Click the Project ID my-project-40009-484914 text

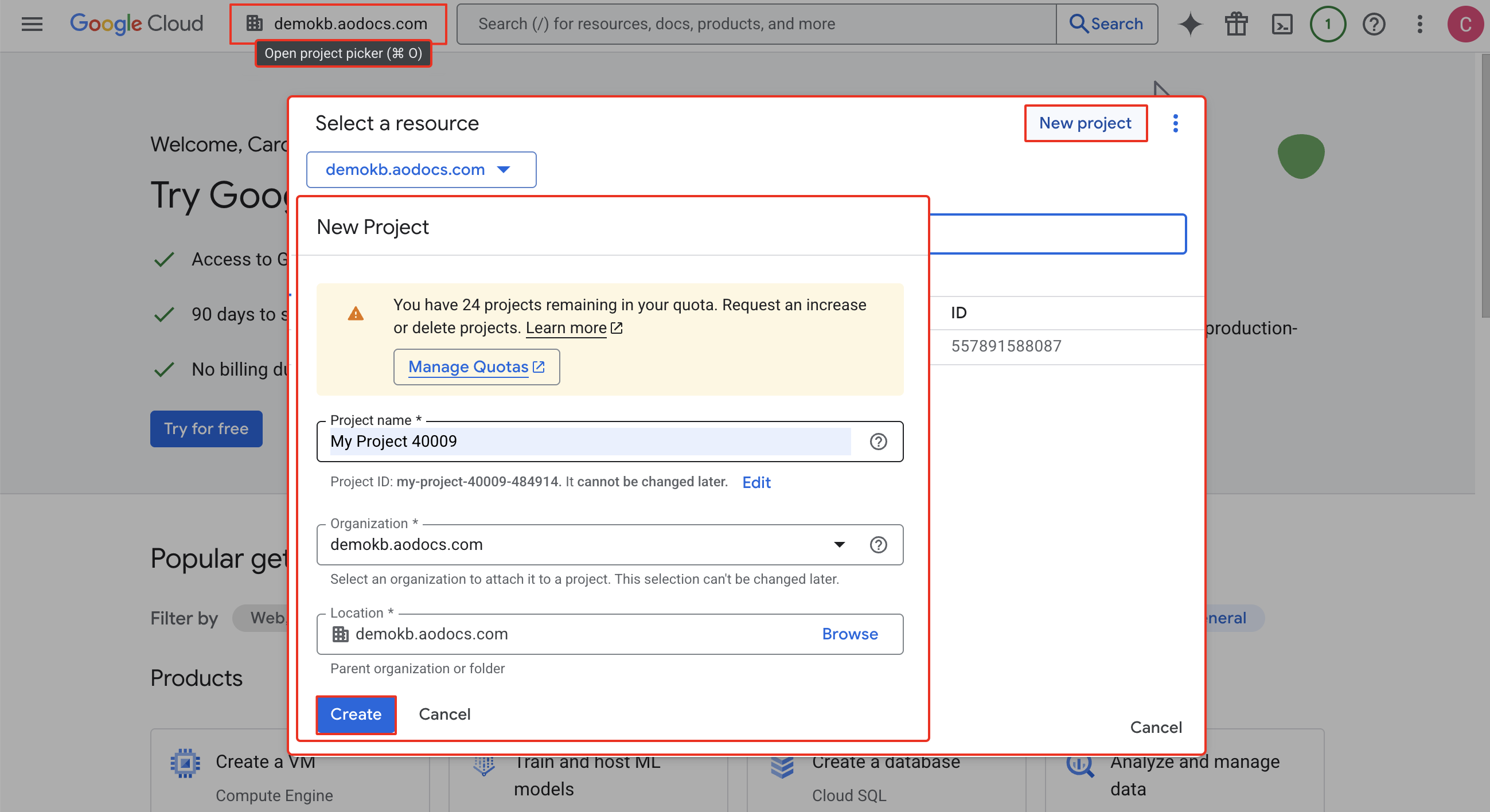coord(478,482)
